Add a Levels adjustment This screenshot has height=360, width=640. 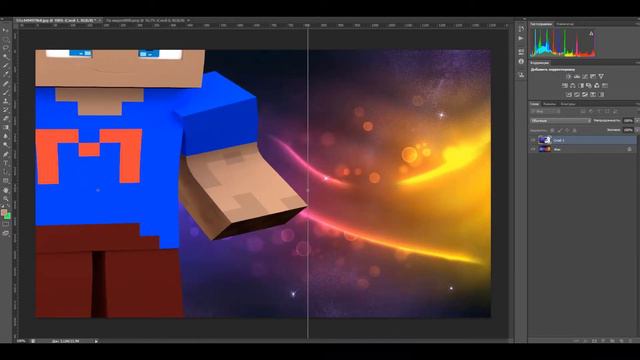point(577,76)
